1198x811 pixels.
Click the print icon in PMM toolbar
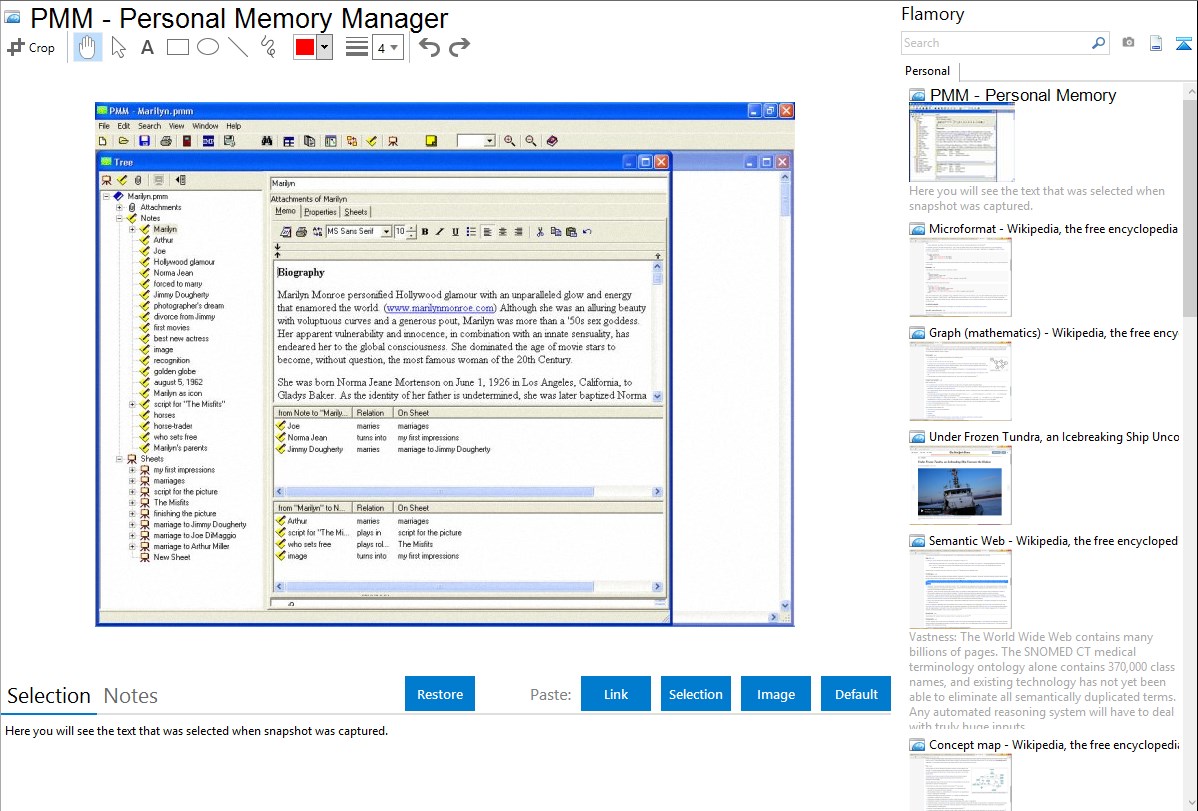click(165, 141)
